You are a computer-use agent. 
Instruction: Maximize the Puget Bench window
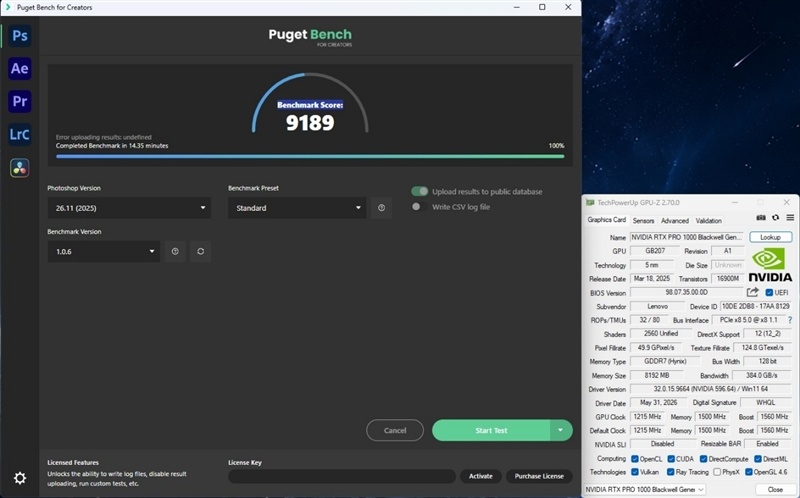click(542, 7)
